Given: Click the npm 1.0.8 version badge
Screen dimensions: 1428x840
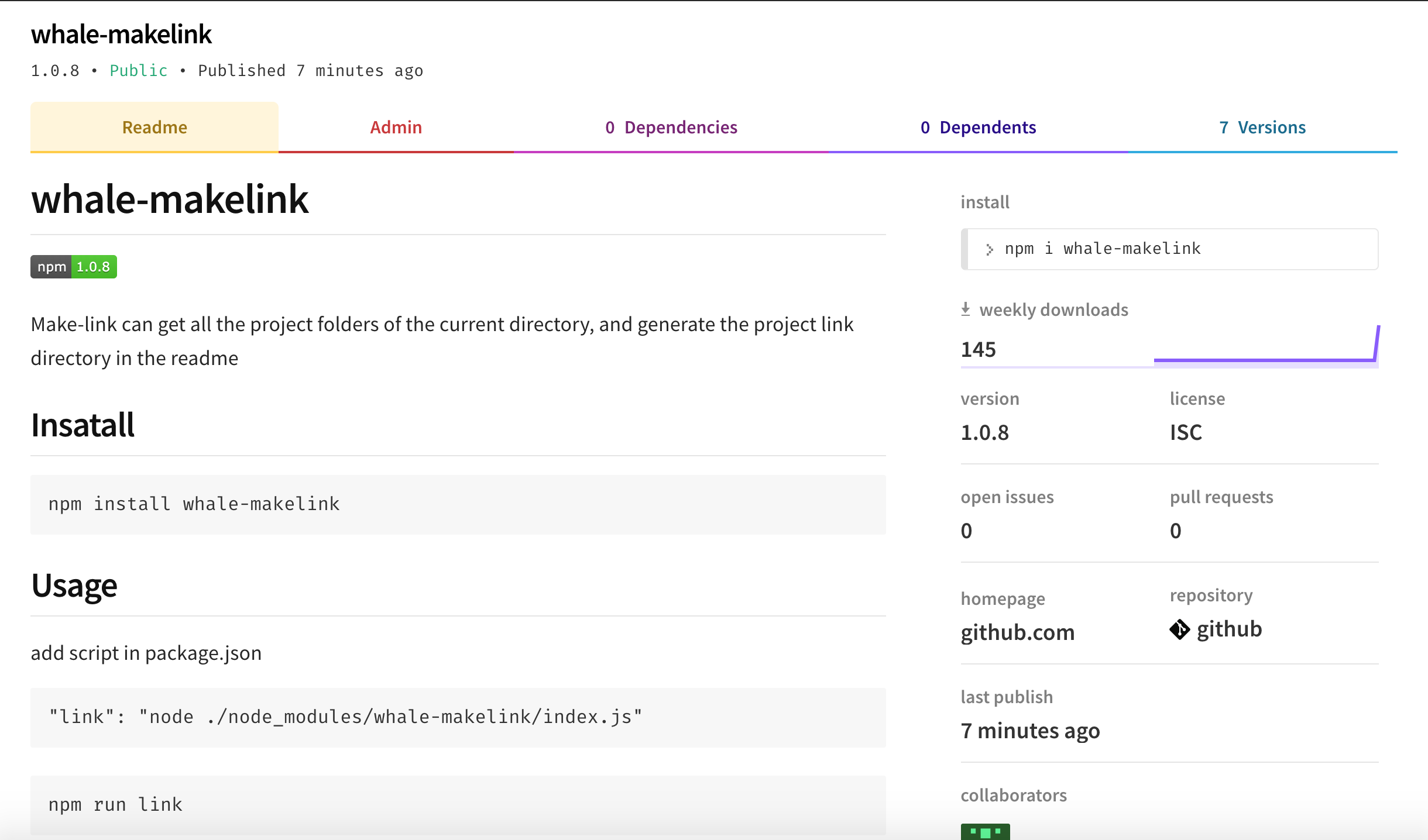Looking at the screenshot, I should click(74, 267).
